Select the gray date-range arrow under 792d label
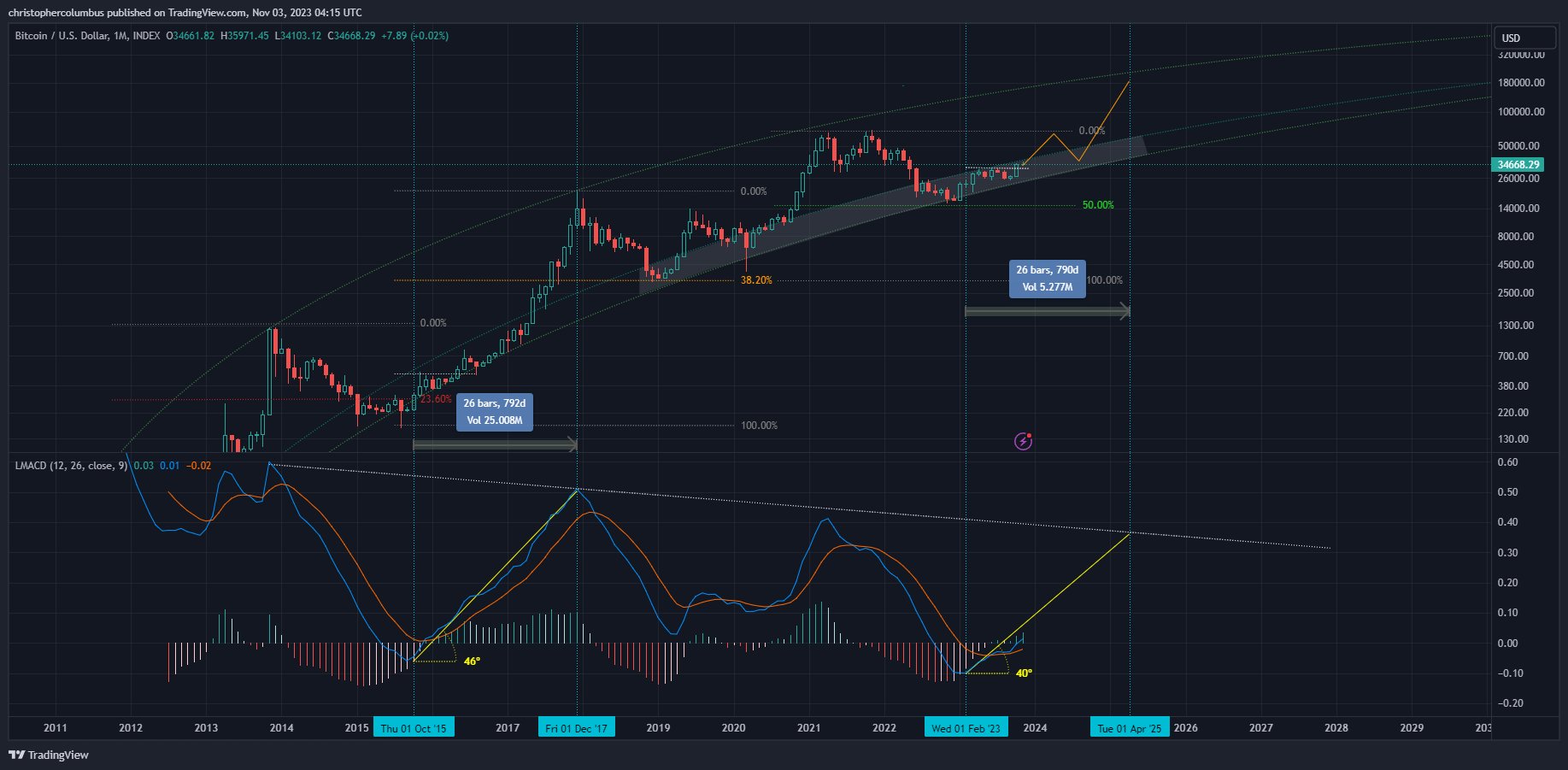 pos(495,444)
